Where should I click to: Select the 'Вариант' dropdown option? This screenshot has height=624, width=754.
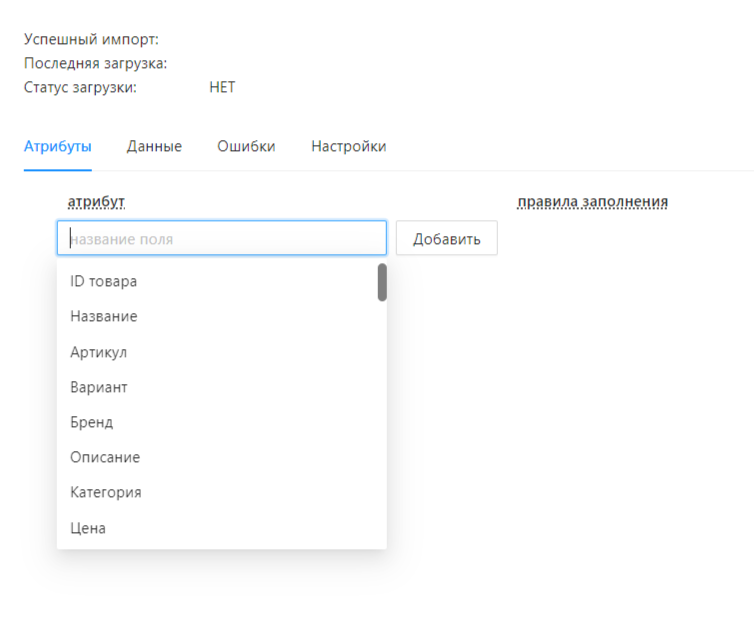coord(99,387)
